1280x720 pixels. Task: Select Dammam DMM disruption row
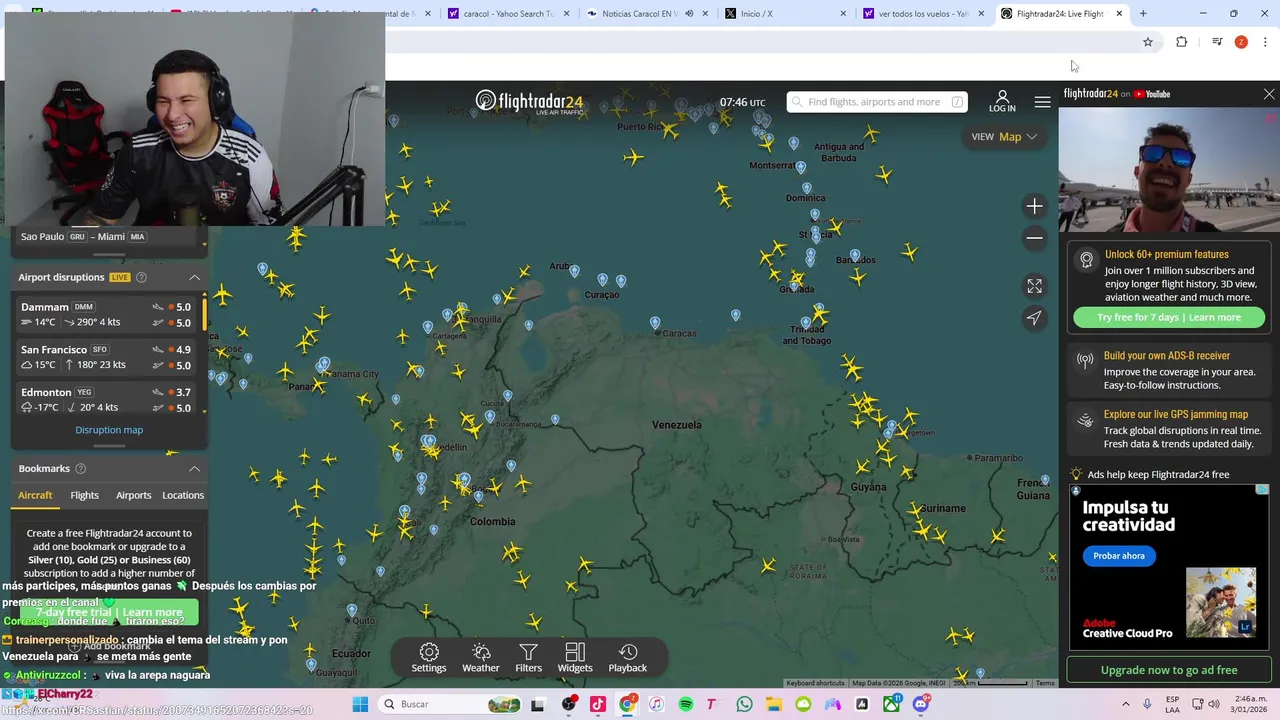[x=108, y=314]
